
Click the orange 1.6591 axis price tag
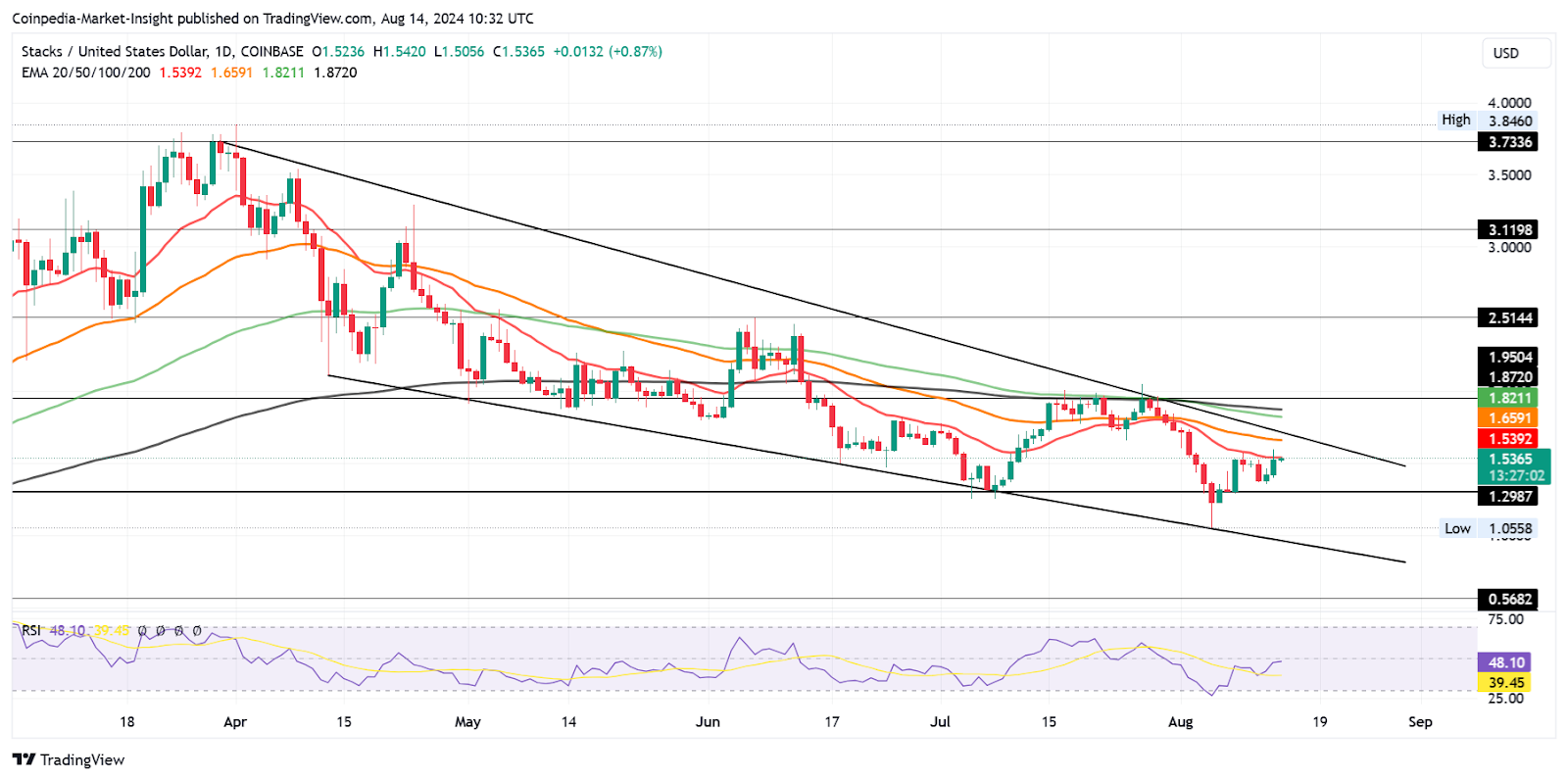pyautogui.click(x=1508, y=418)
